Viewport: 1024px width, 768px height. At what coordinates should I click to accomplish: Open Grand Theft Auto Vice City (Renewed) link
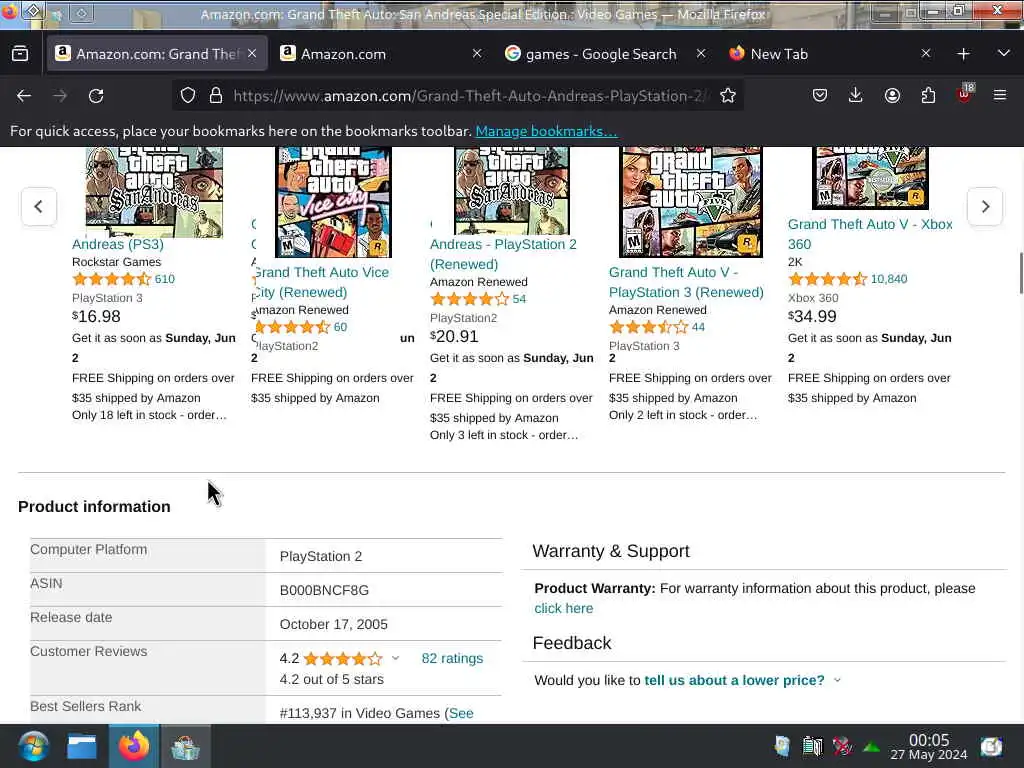320,282
